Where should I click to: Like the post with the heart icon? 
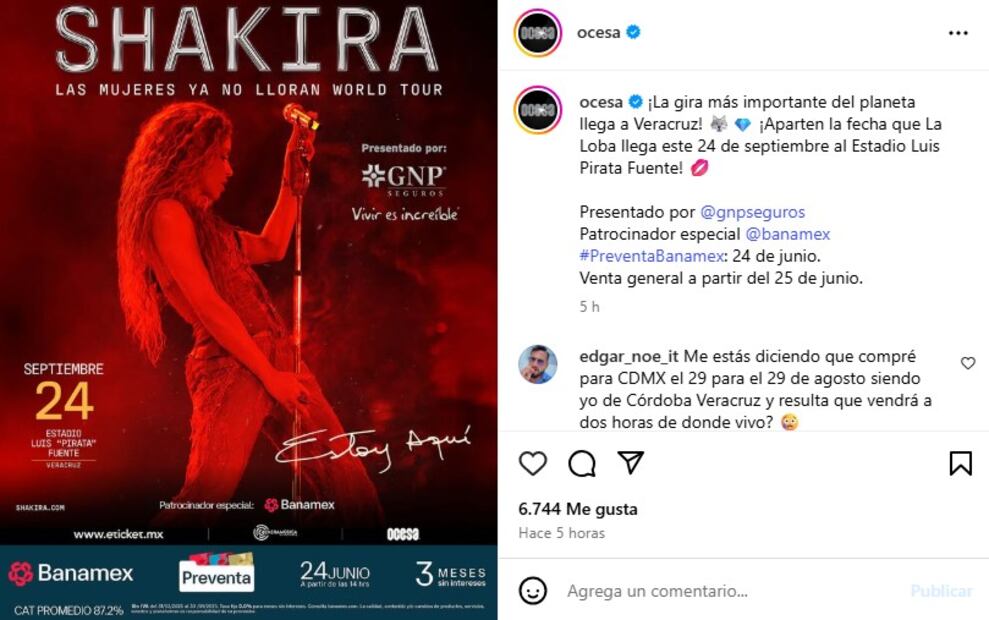[x=533, y=464]
